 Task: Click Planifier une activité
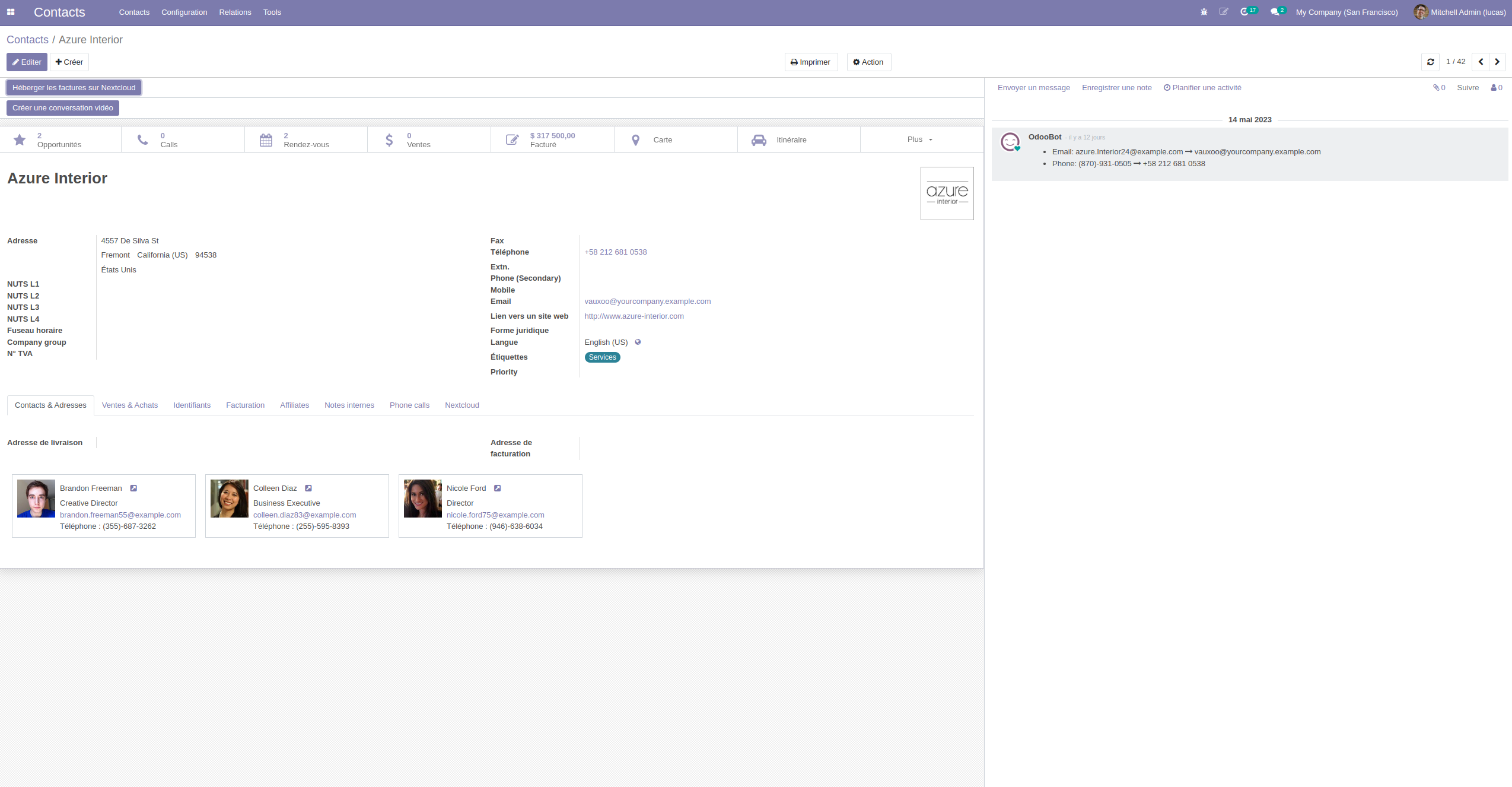tap(1202, 87)
